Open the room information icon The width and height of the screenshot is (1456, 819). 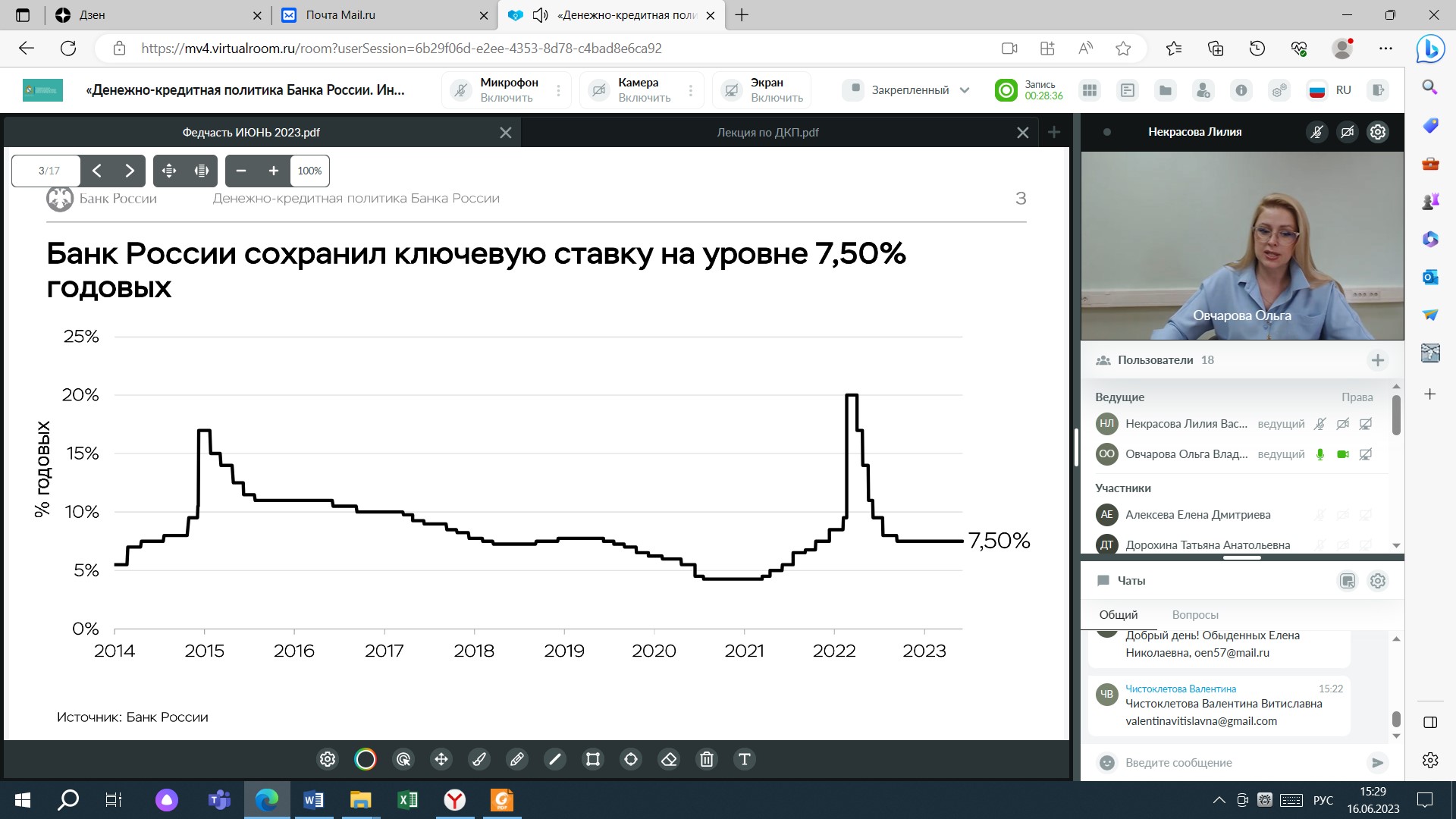click(1241, 90)
